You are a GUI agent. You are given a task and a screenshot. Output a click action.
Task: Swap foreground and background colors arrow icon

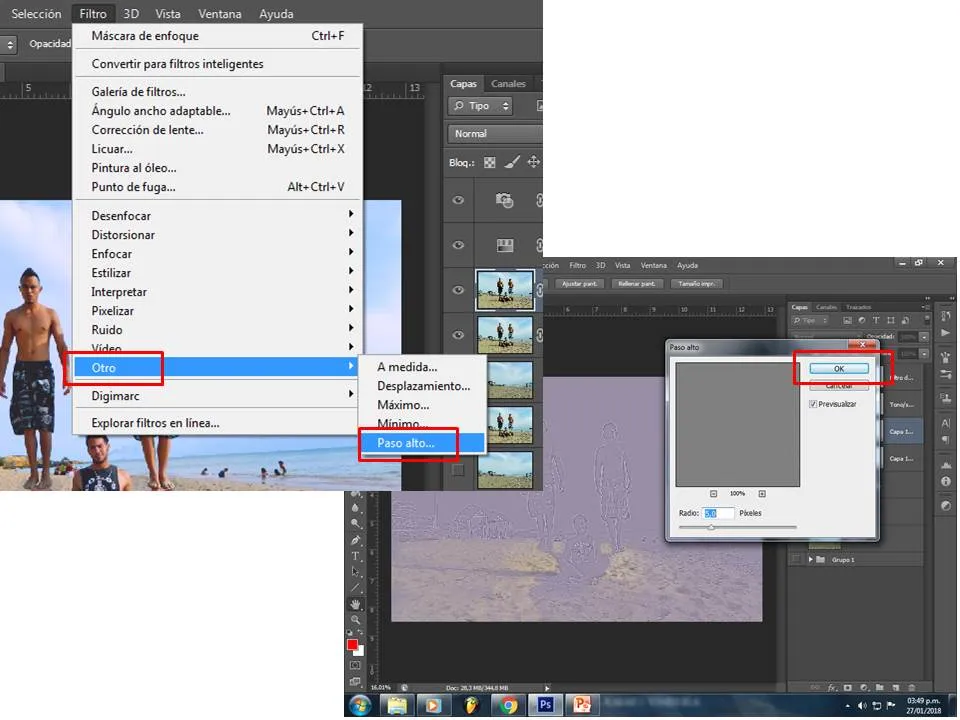361,633
